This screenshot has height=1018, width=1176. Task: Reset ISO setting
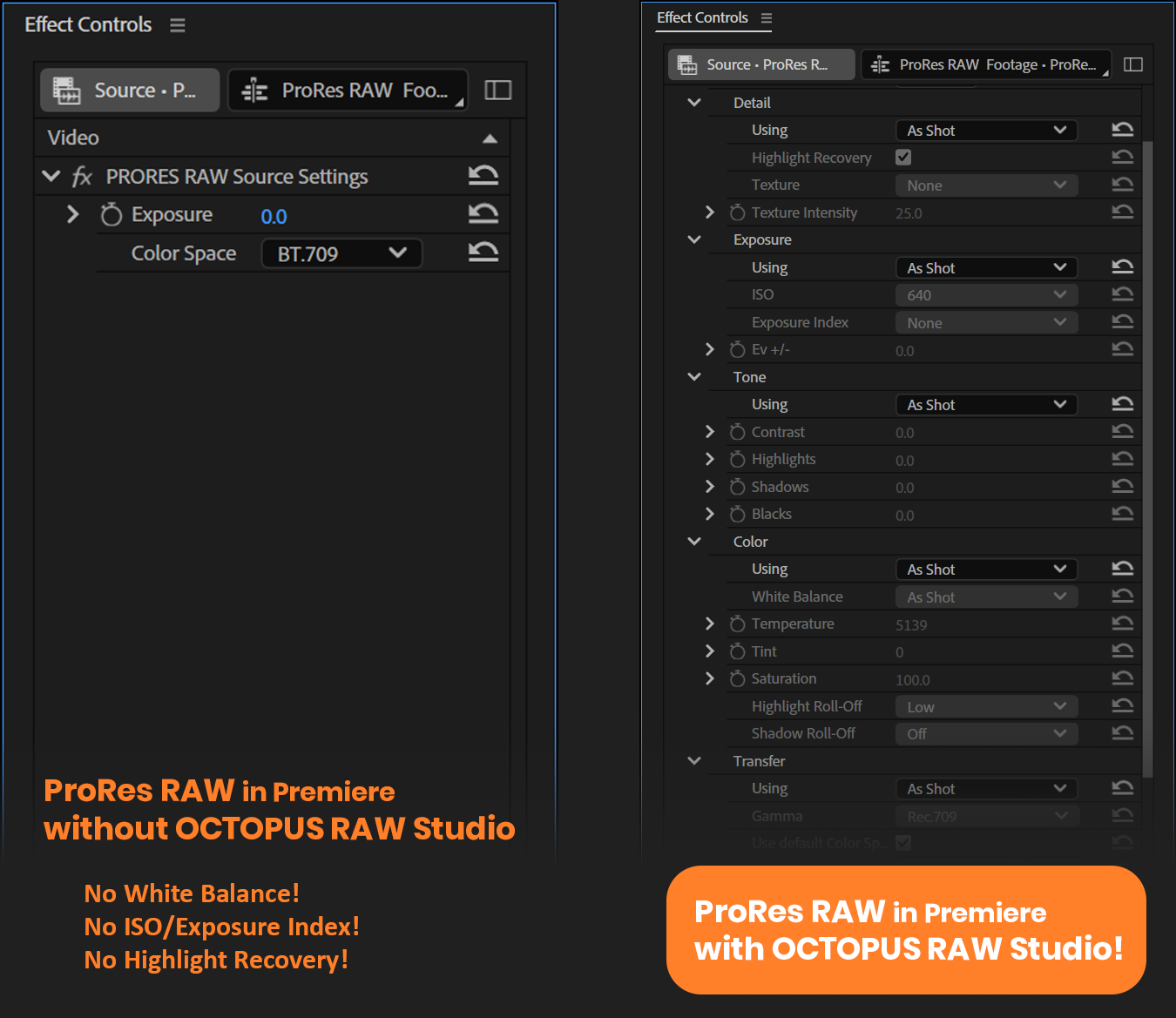[x=1123, y=294]
